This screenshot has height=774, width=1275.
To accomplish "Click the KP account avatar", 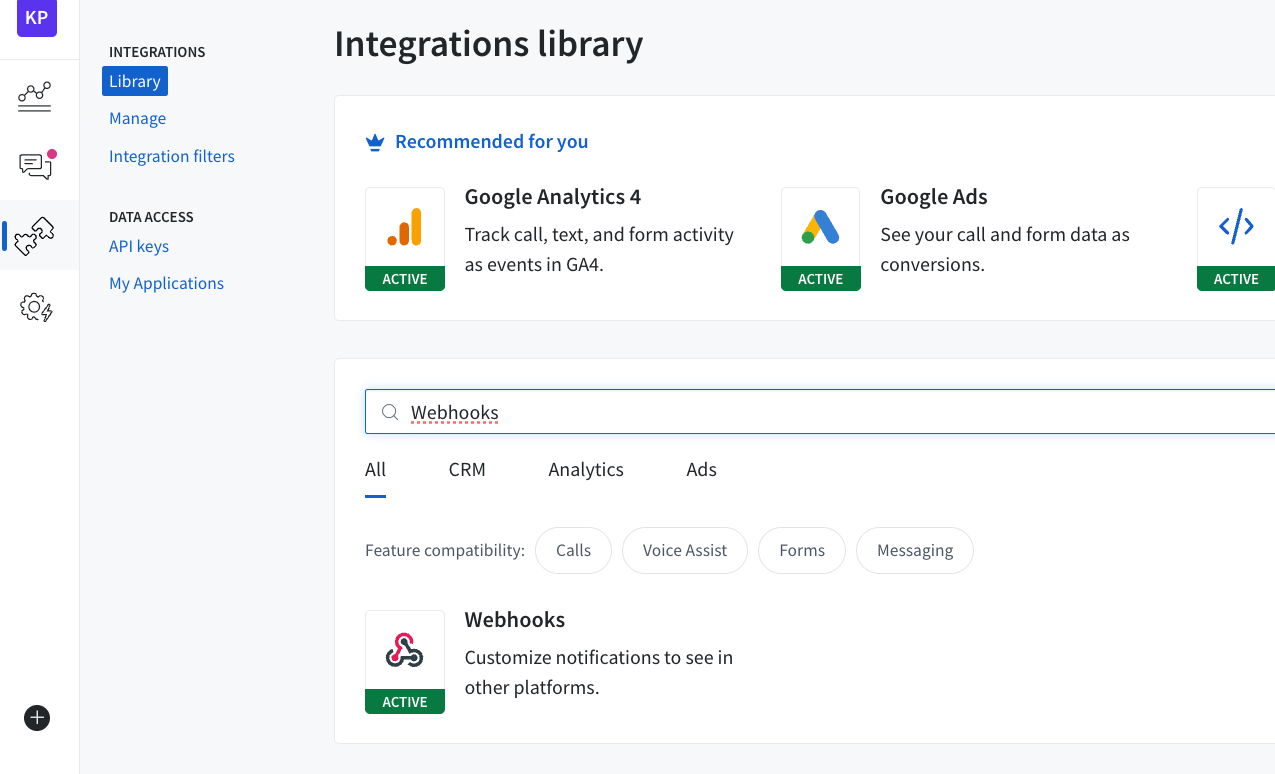I will tap(37, 17).
